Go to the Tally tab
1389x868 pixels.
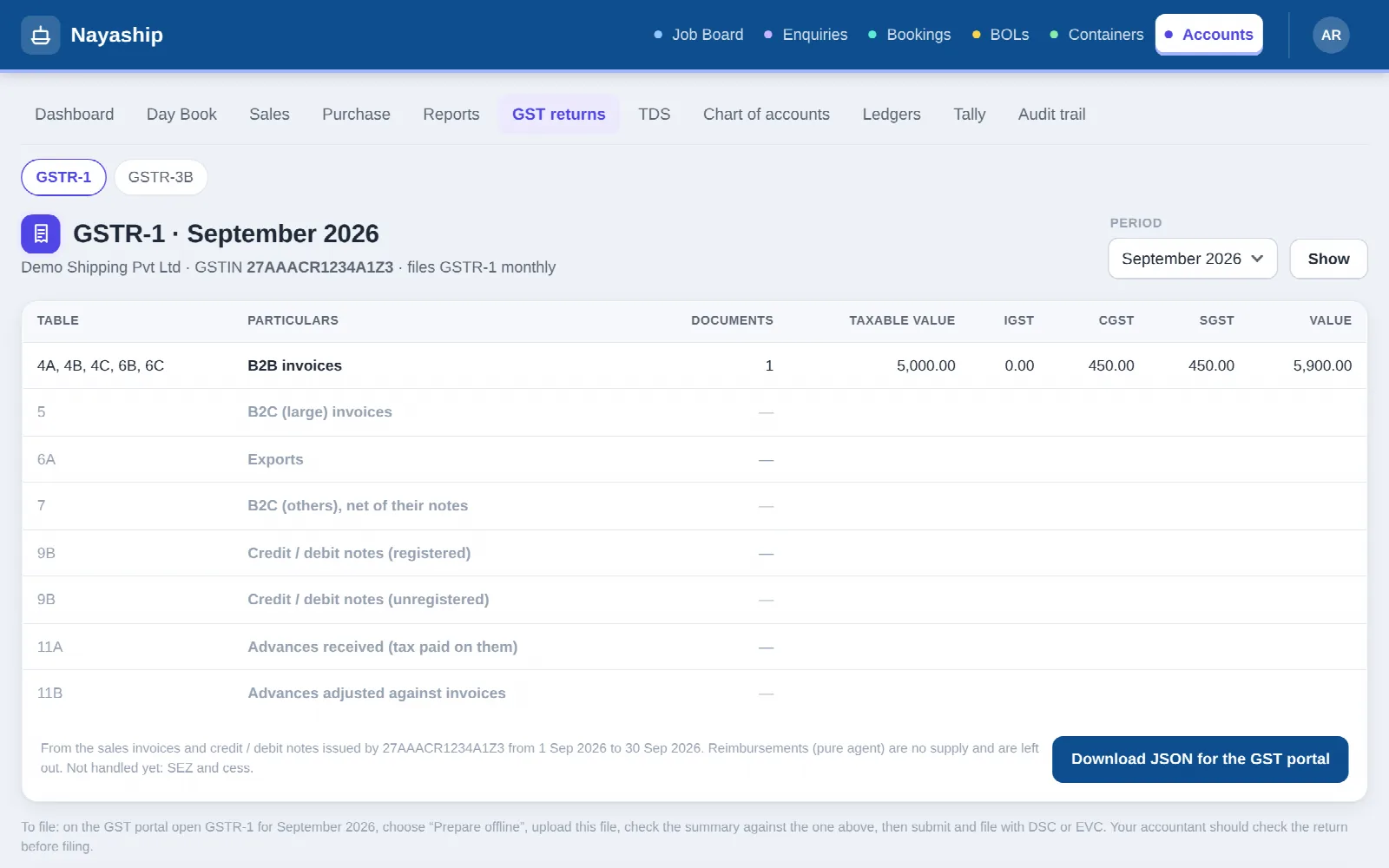(x=970, y=115)
